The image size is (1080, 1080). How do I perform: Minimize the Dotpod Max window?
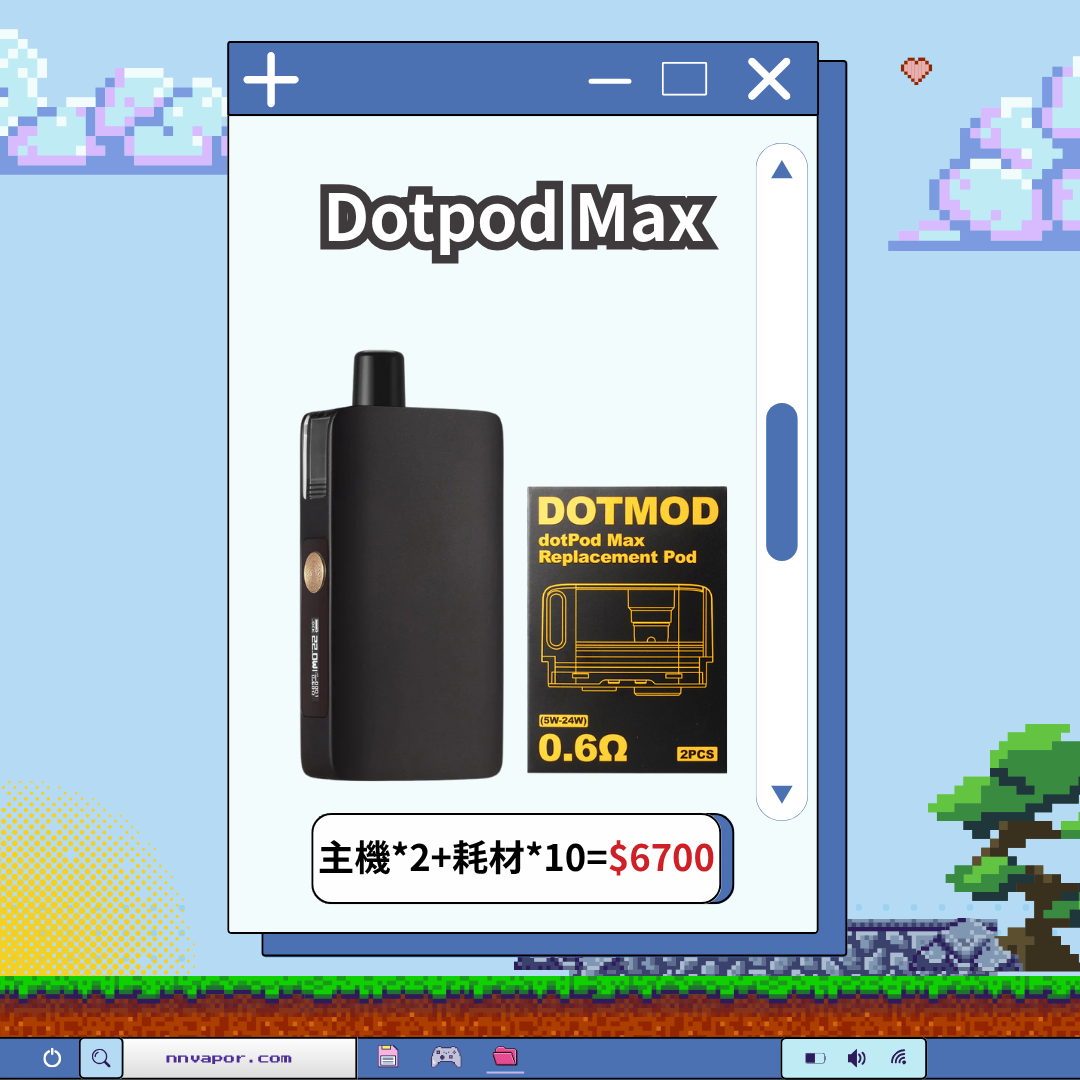(x=610, y=81)
